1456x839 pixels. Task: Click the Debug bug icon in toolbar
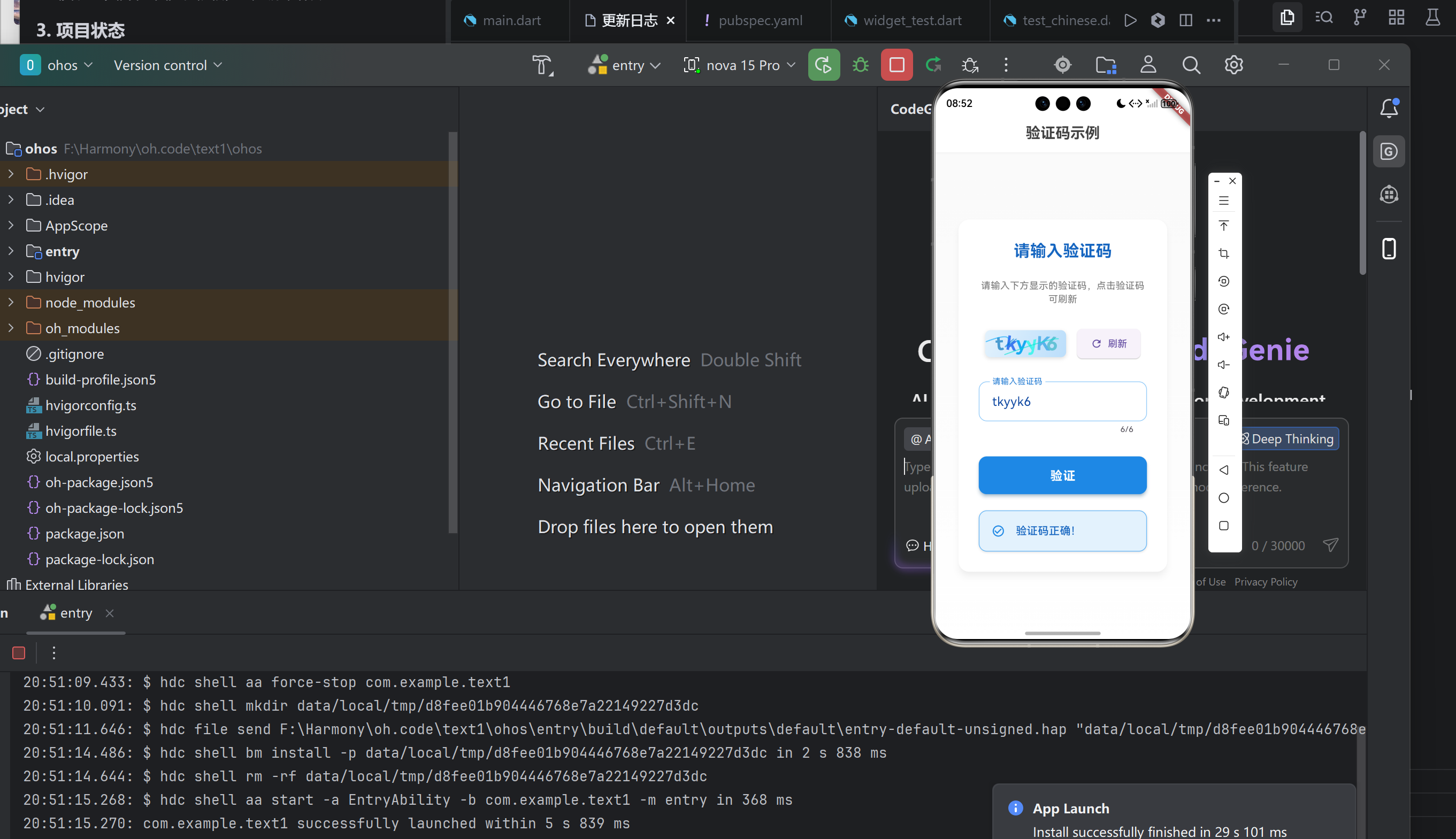coord(861,65)
